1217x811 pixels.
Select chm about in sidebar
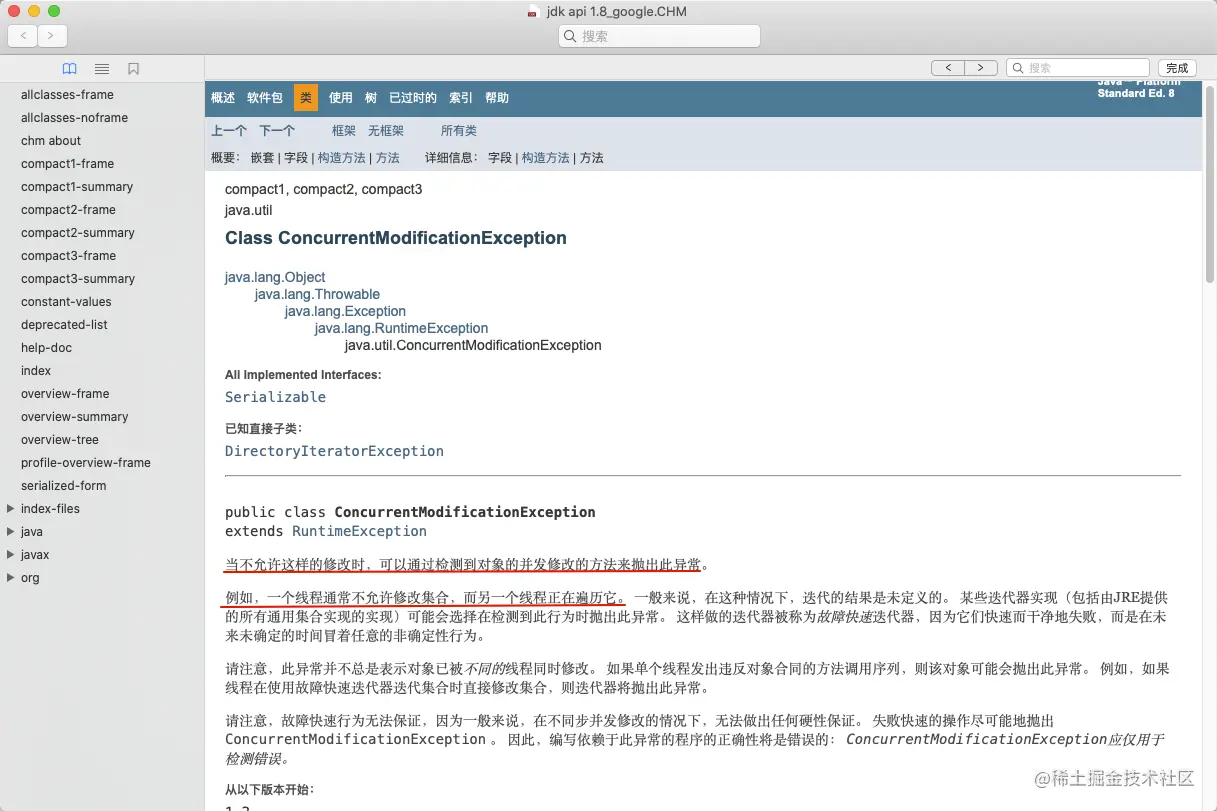tap(51, 141)
